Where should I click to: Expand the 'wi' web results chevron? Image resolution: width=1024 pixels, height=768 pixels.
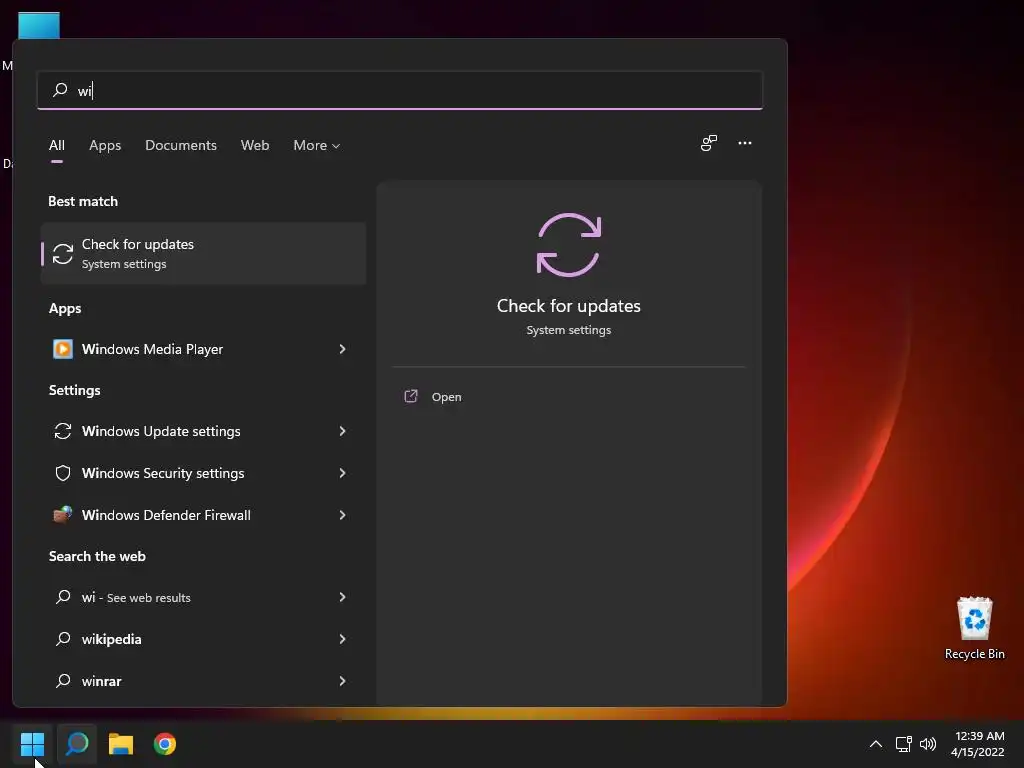coord(342,597)
